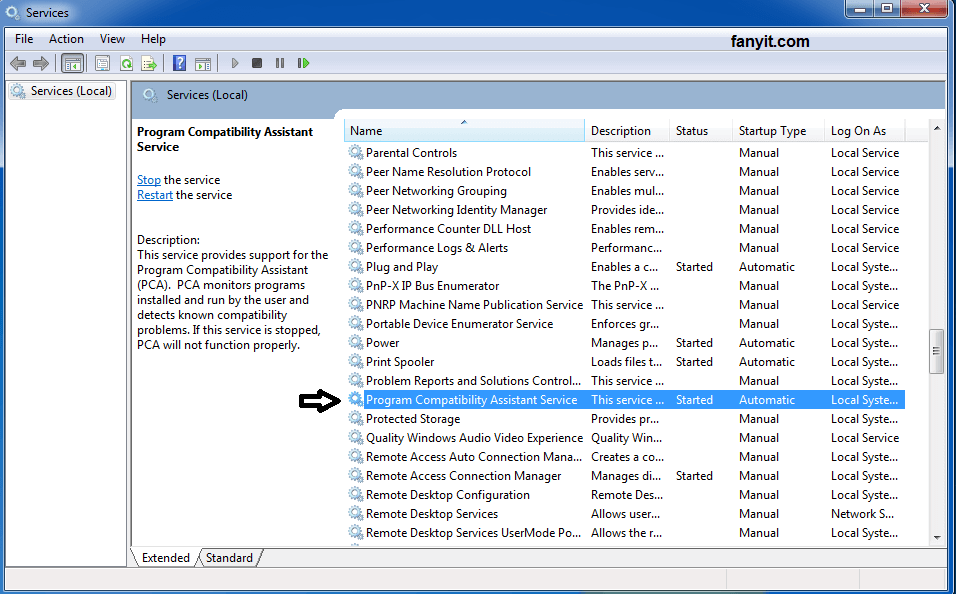Screen dimensions: 956x594
Task: Click the Back navigation arrow
Action: click(x=17, y=63)
